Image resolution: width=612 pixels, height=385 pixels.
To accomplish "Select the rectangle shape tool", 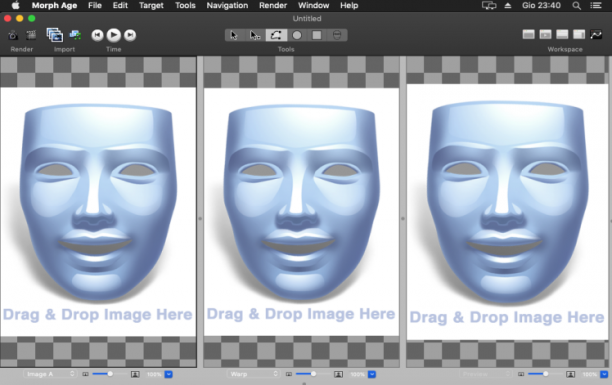I will click(x=317, y=35).
